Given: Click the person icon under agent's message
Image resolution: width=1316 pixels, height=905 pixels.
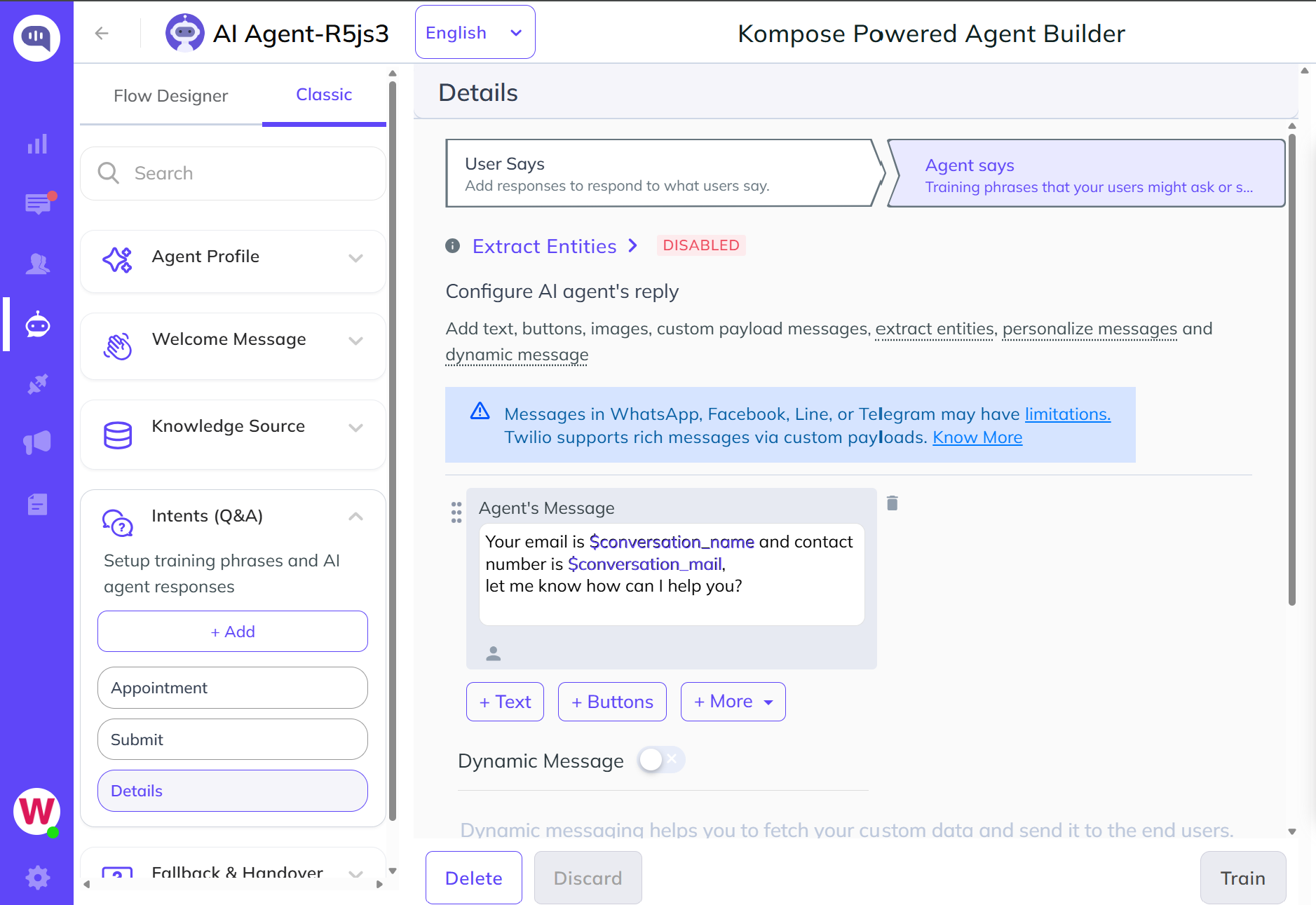Looking at the screenshot, I should (494, 653).
